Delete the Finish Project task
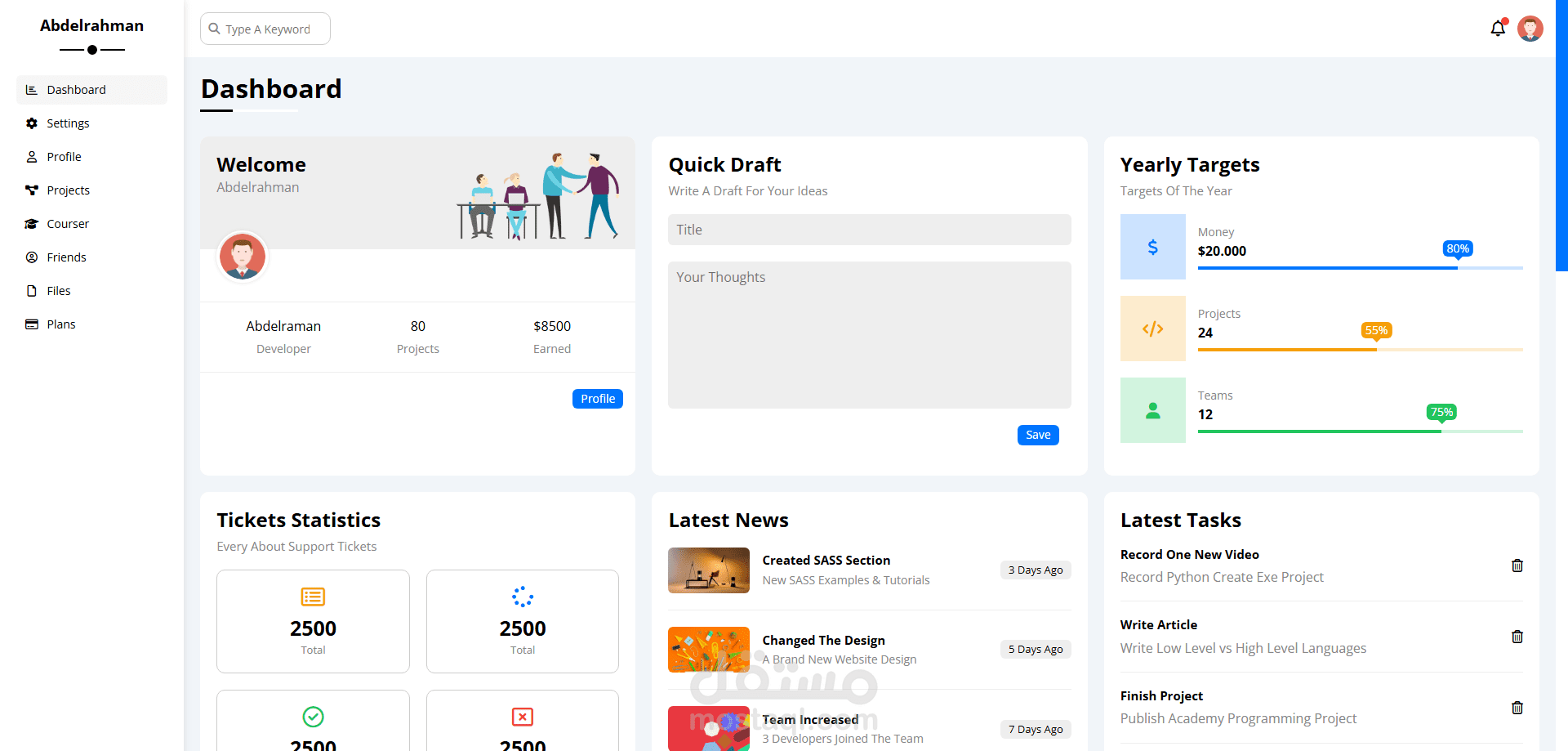This screenshot has height=751, width=1568. [1517, 708]
